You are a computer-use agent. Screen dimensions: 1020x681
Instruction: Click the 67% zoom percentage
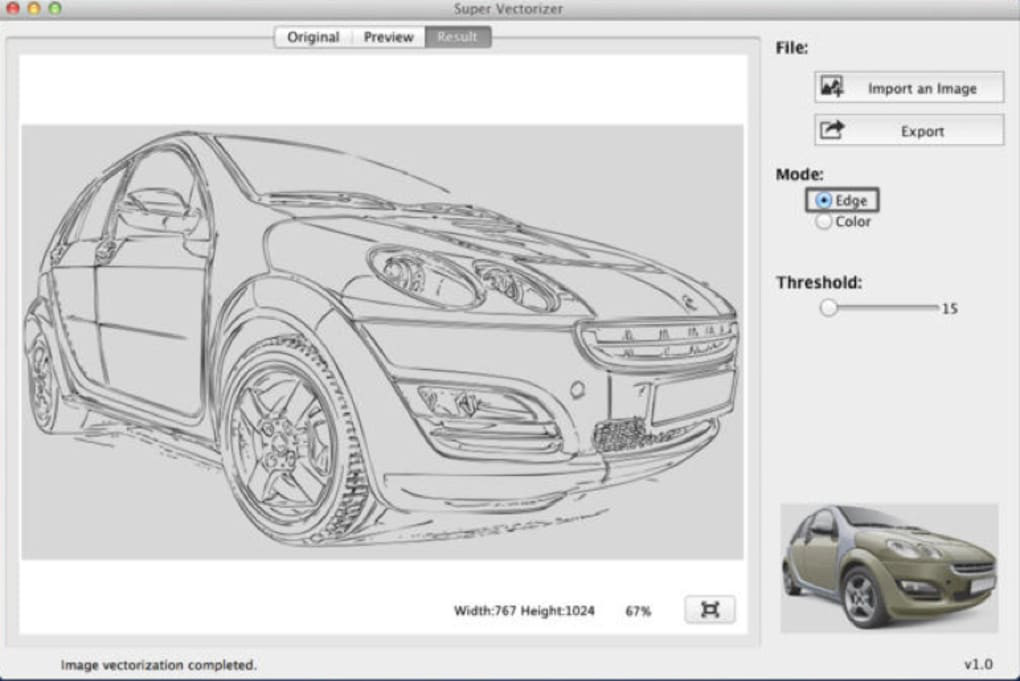point(638,610)
